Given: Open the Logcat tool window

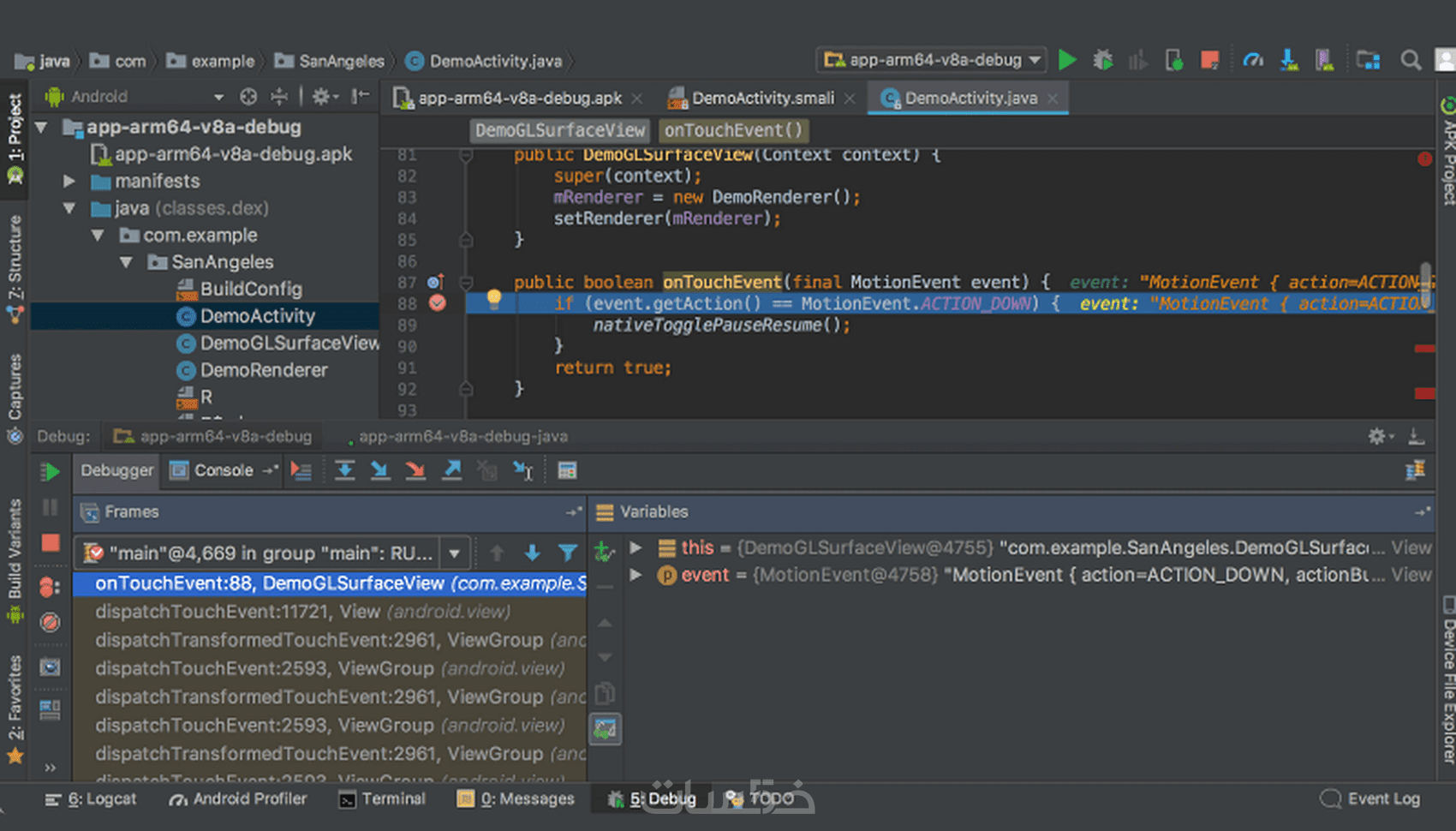Looking at the screenshot, I should [91, 798].
